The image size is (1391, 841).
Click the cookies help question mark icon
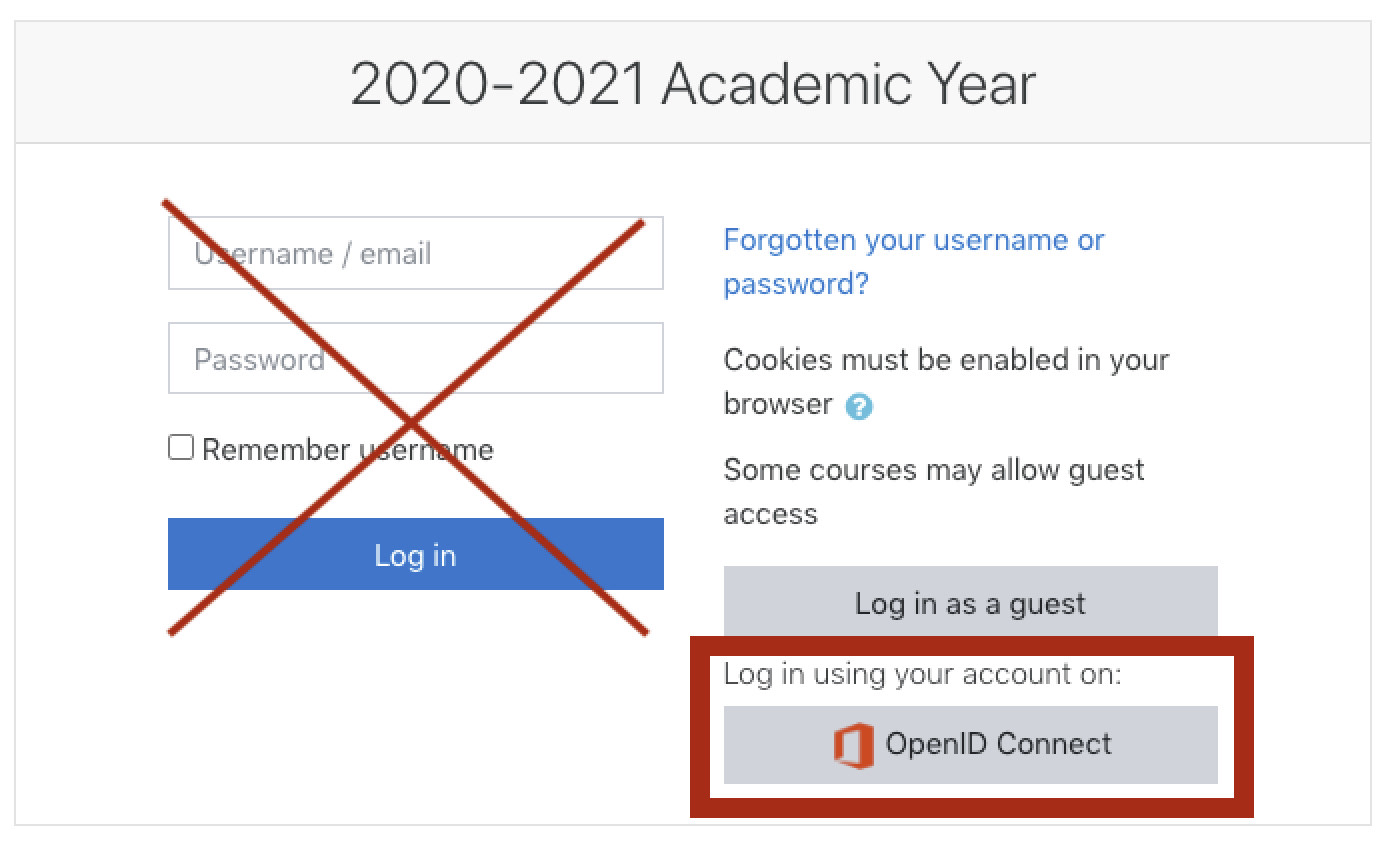(858, 406)
